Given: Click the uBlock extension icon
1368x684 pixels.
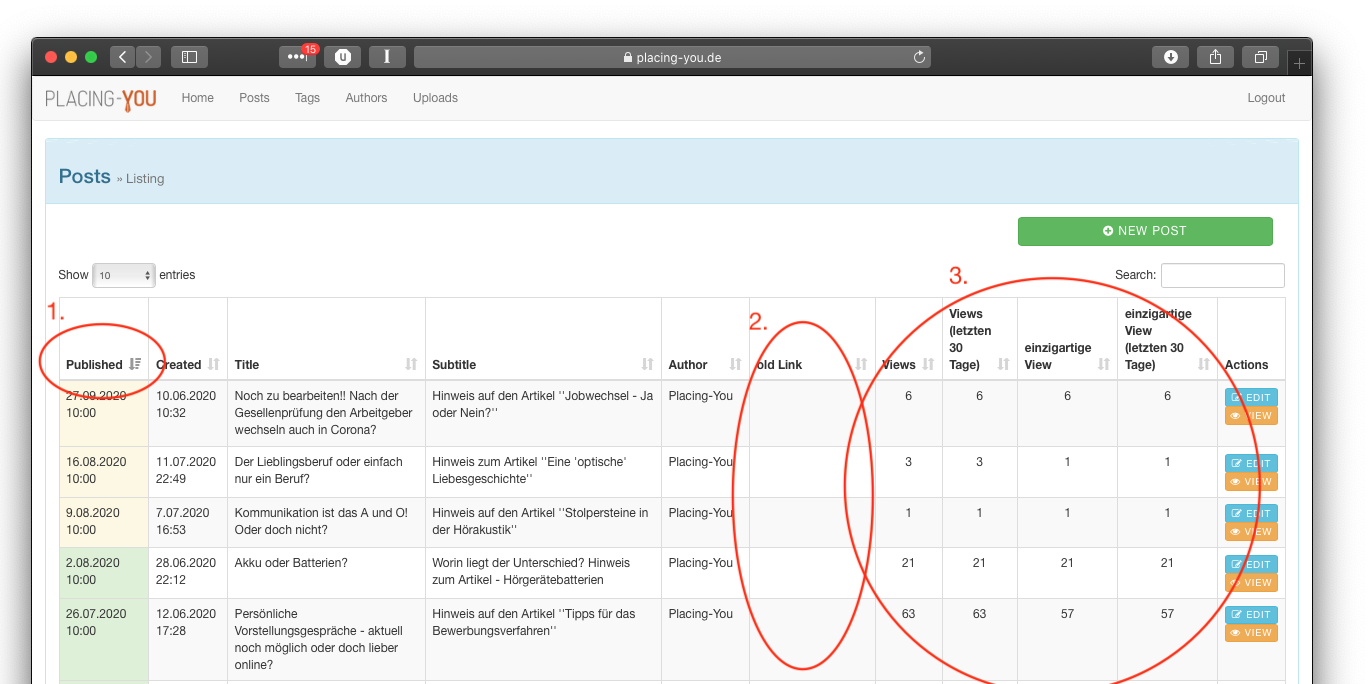Looking at the screenshot, I should point(343,57).
